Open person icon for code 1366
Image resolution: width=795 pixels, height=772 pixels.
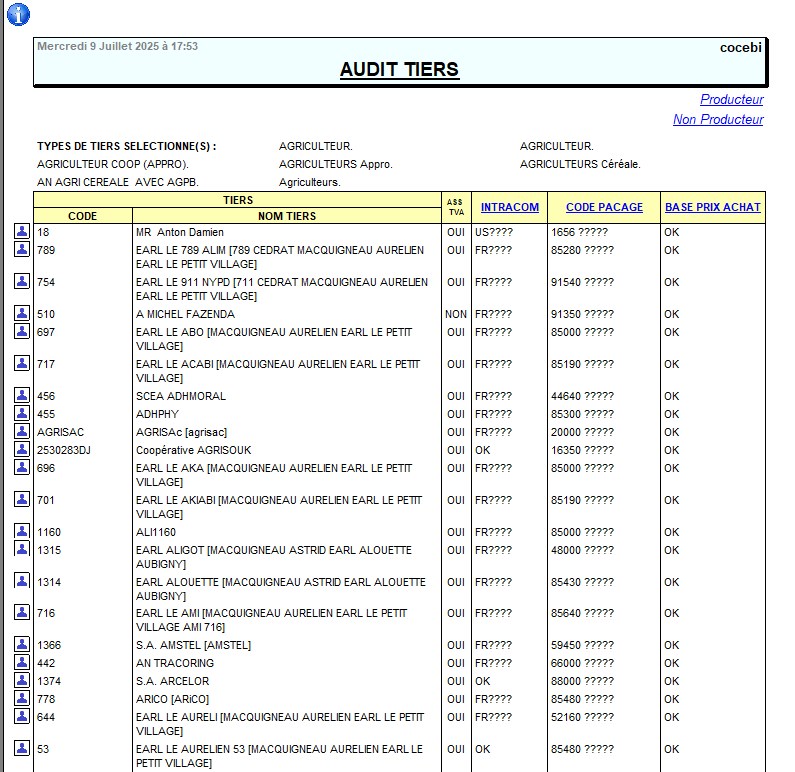[22, 644]
